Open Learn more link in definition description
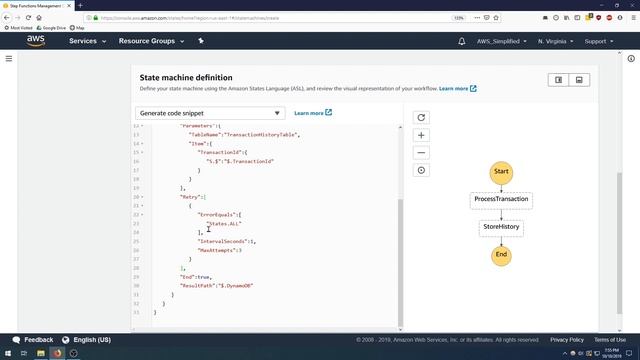The image size is (640, 360). pyautogui.click(x=458, y=89)
